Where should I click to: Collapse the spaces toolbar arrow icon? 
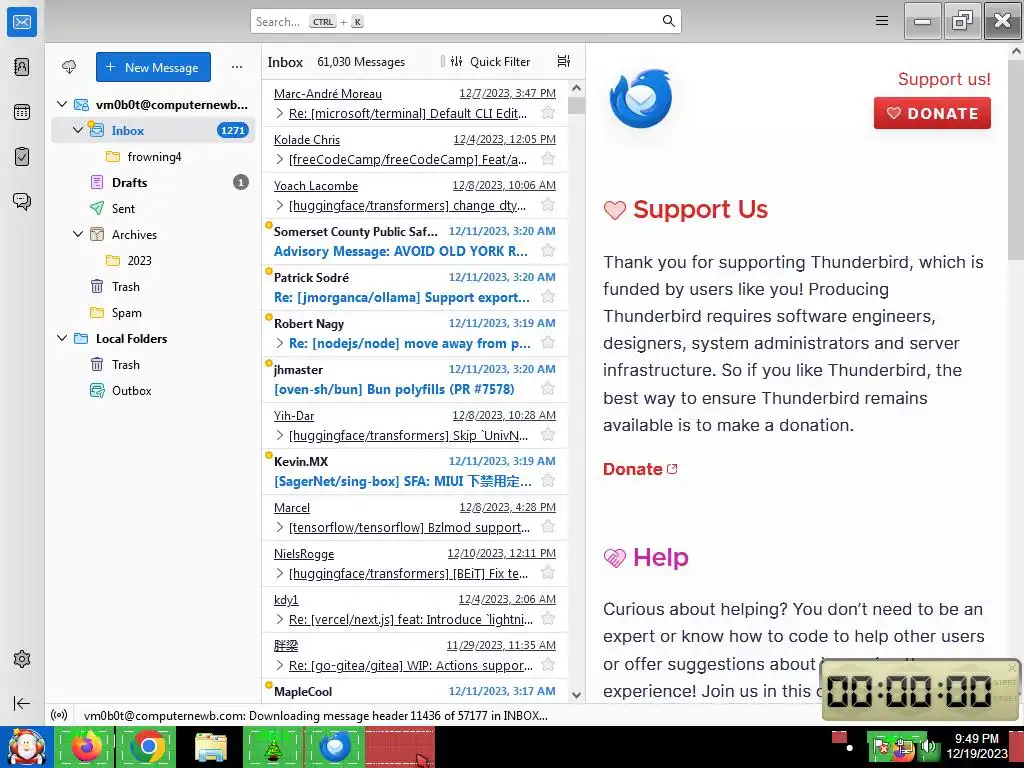coord(22,703)
